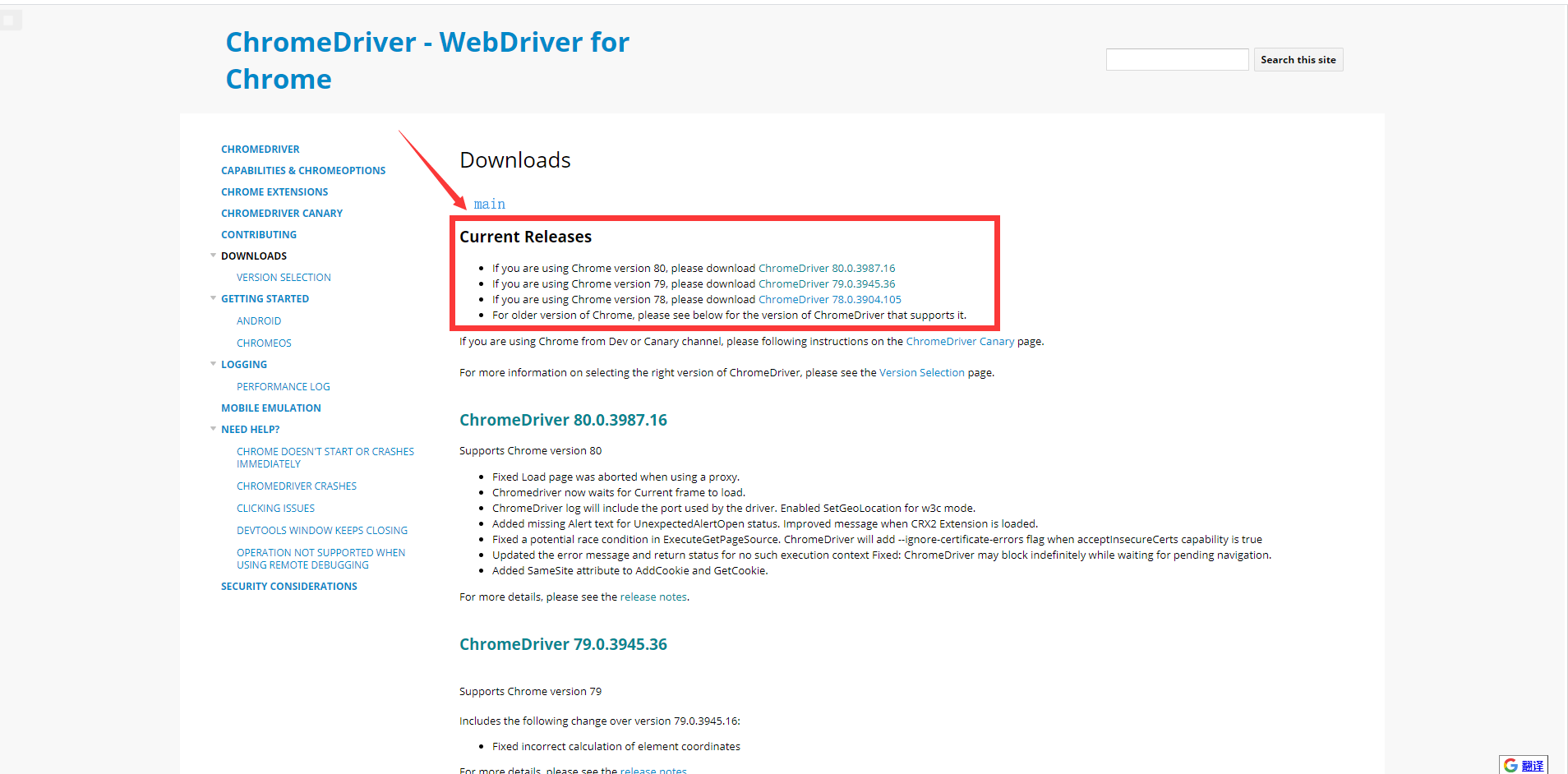Image resolution: width=1568 pixels, height=774 pixels.
Task: Open the Logging sidebar item
Action: [x=244, y=364]
